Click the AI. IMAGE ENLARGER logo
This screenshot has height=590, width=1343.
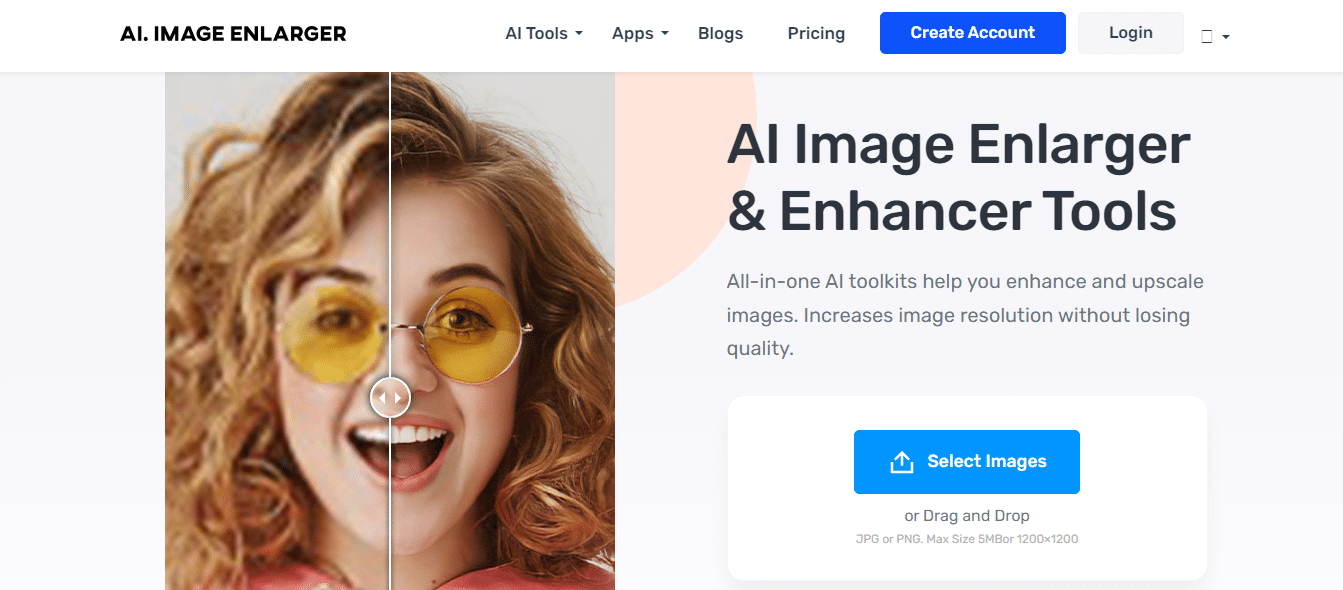click(233, 34)
